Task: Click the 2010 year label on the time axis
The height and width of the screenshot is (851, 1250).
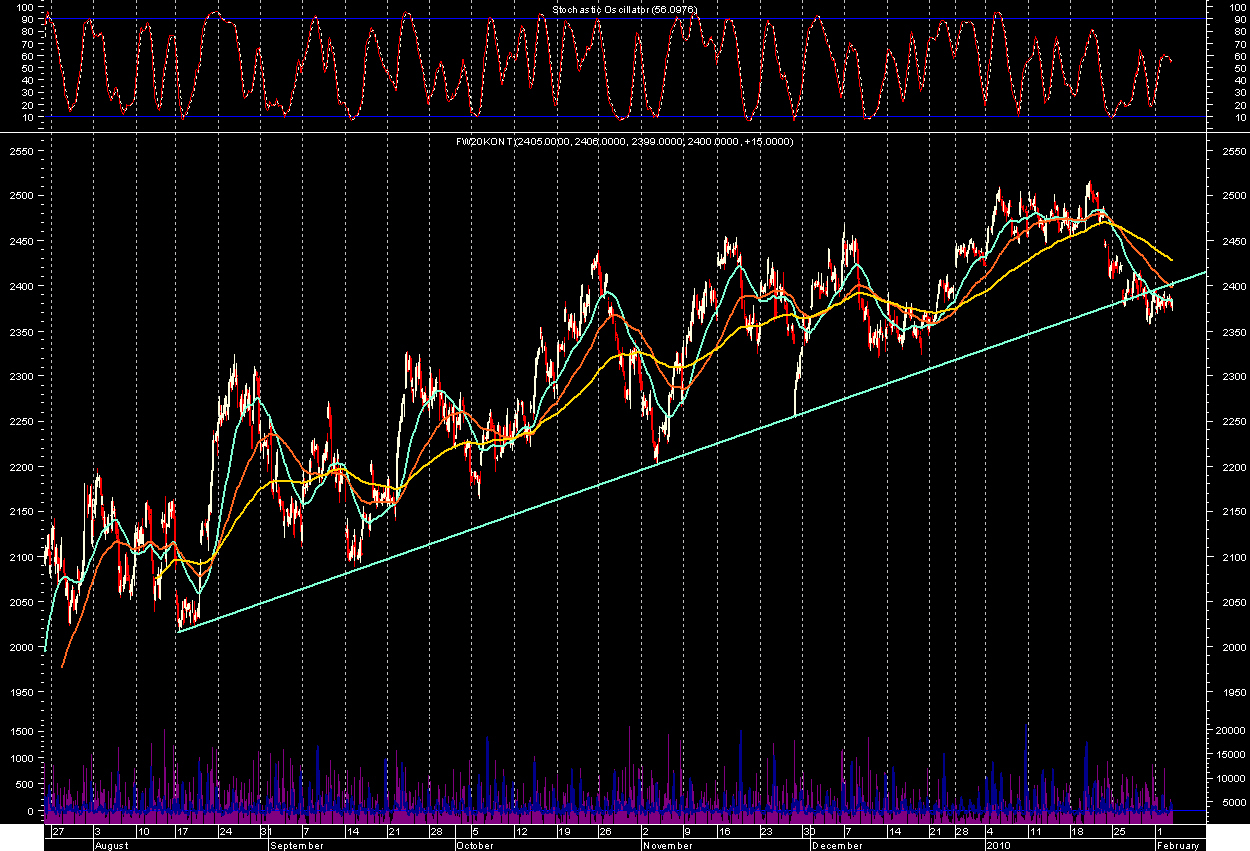Action: pyautogui.click(x=997, y=845)
